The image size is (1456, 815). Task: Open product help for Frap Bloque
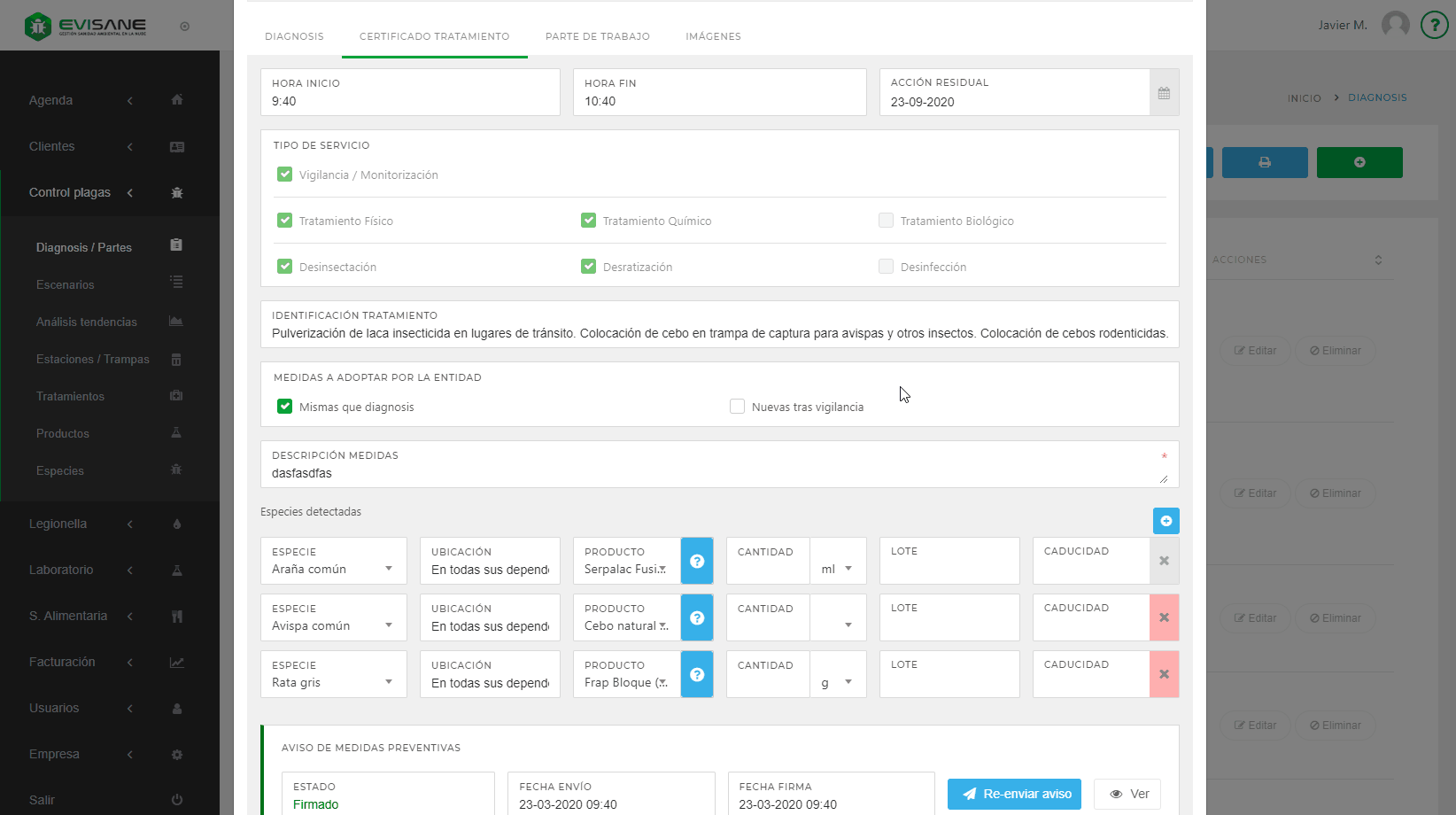[x=697, y=674]
